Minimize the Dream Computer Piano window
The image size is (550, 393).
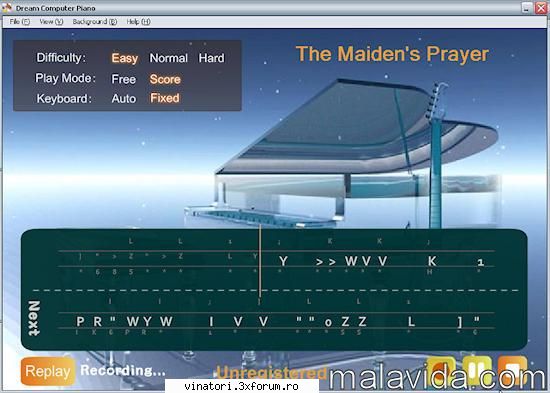526,8
